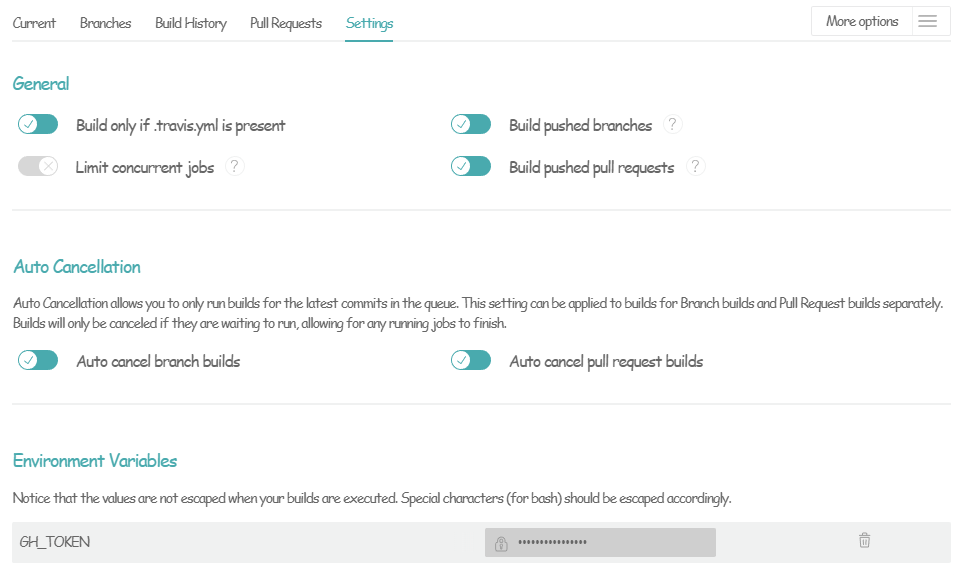This screenshot has height=576, width=969.
Task: Disable Build pushed branches toggle
Action: coord(471,125)
